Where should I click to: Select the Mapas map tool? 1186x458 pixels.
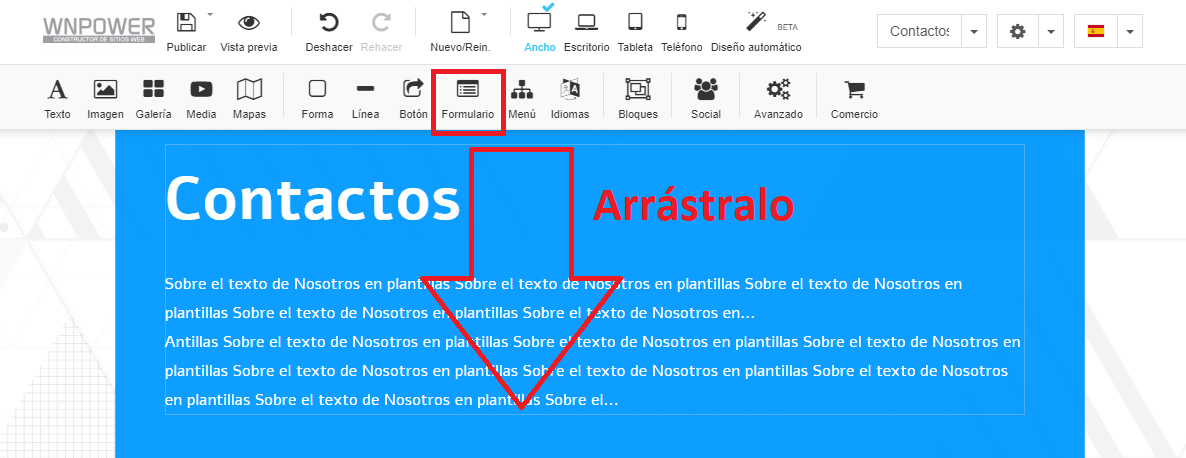(x=249, y=98)
